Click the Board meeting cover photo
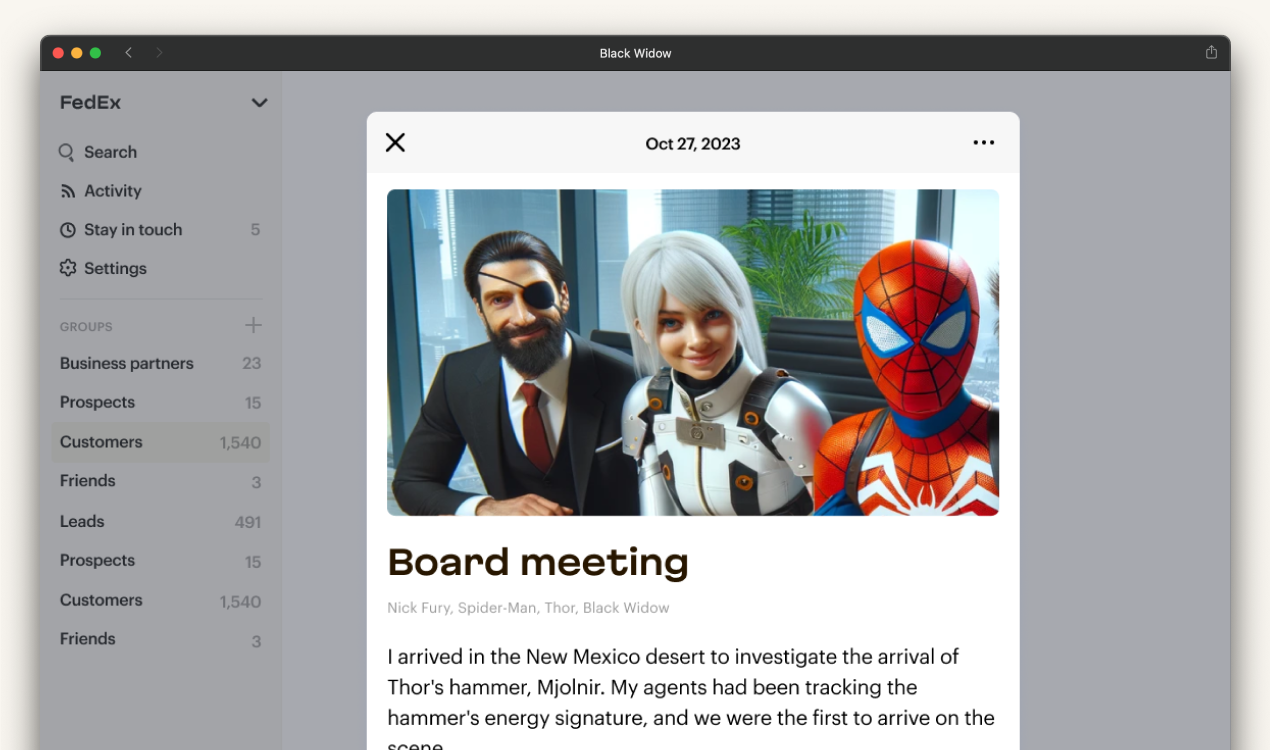 coord(693,352)
